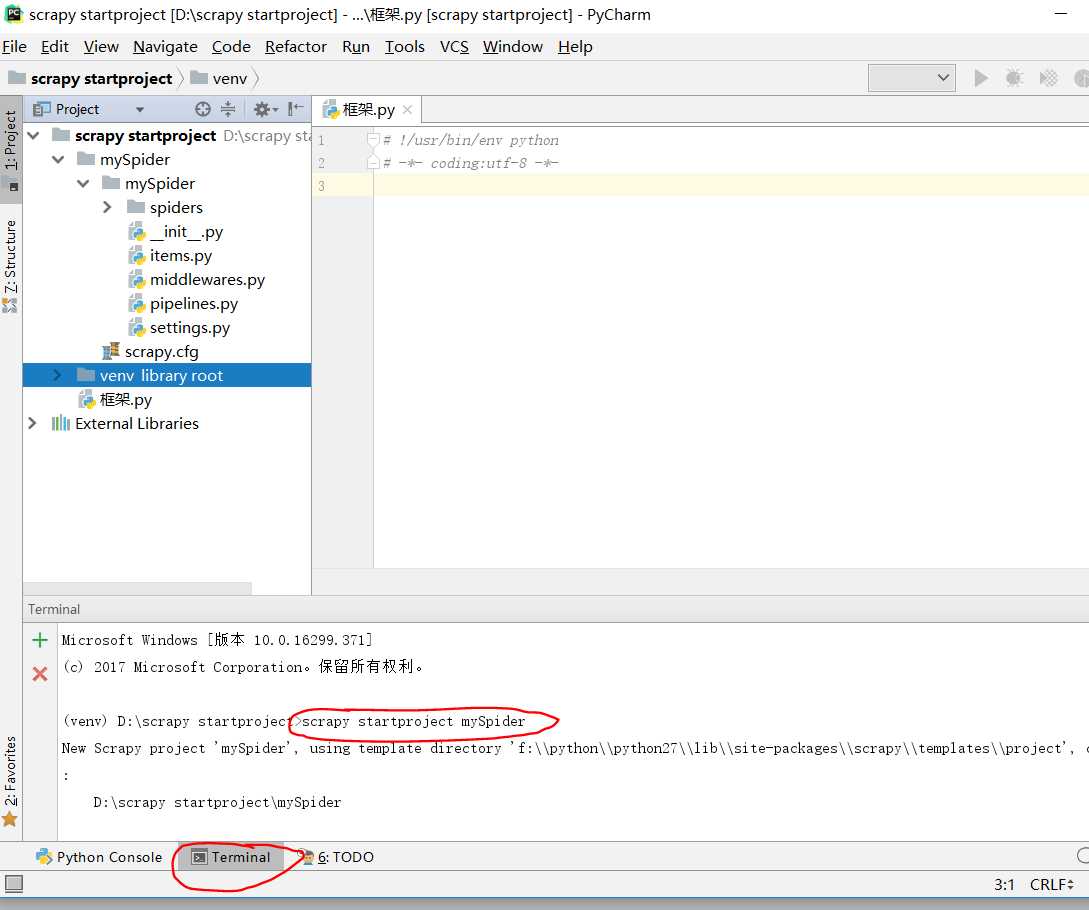Close terminal session with red X

click(40, 673)
